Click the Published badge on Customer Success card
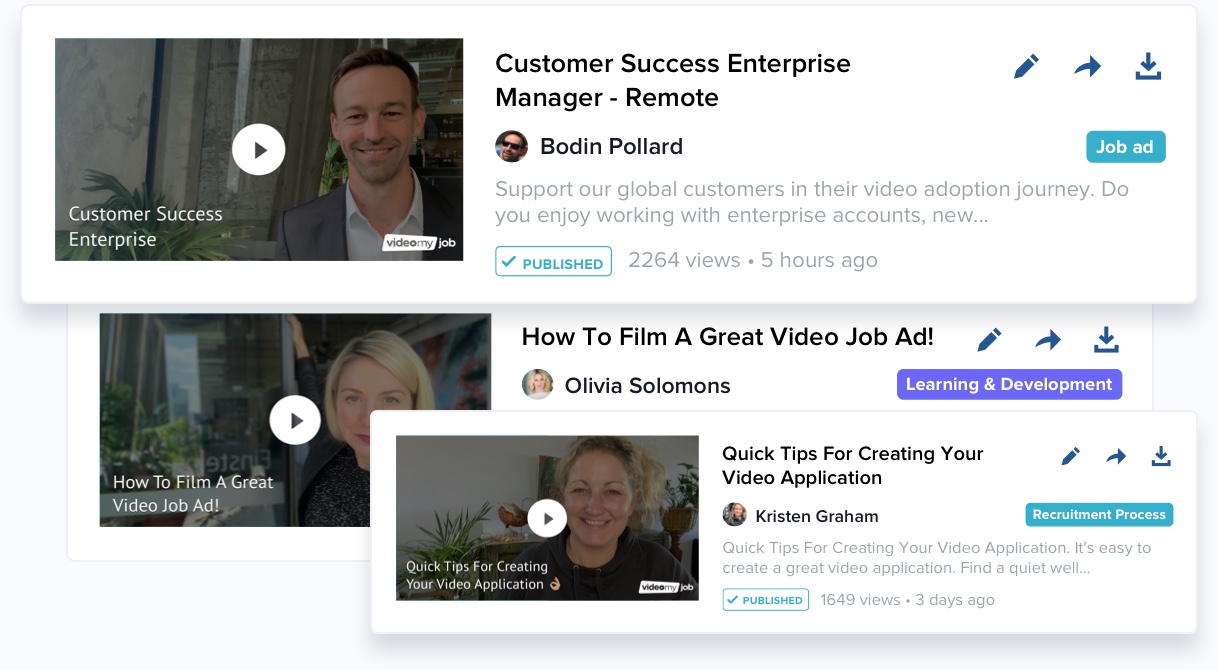Image resolution: width=1218 pixels, height=670 pixels. [553, 262]
